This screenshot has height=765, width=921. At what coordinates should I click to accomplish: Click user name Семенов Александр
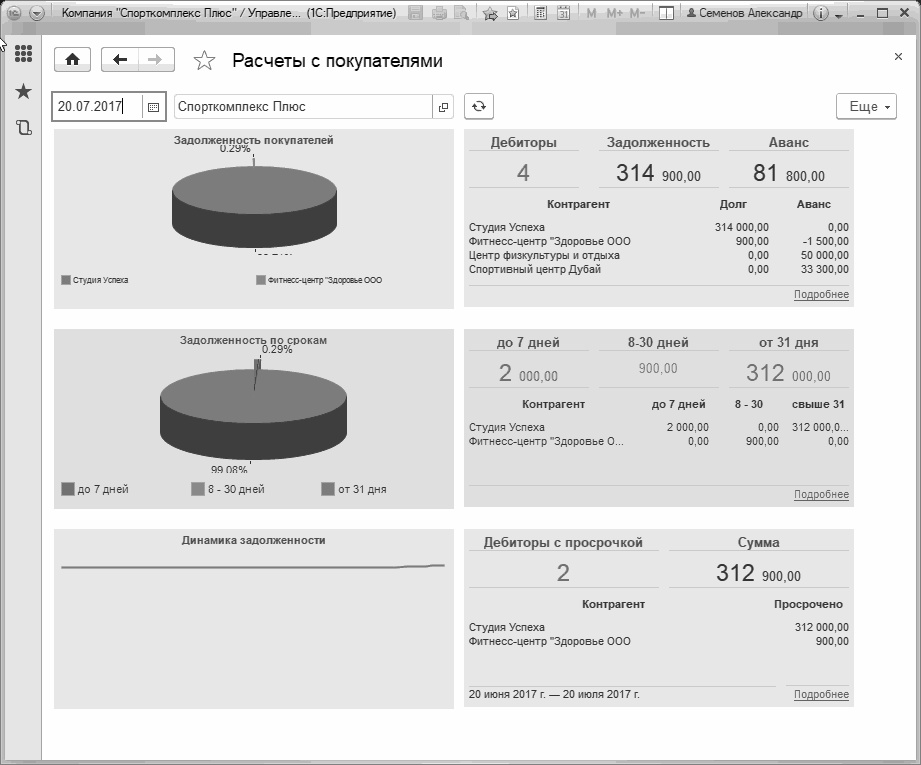pyautogui.click(x=744, y=13)
